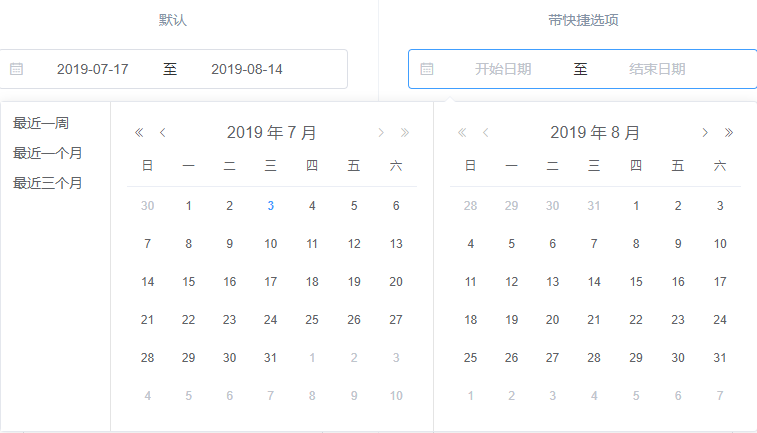The width and height of the screenshot is (757, 433).
Task: Select July 28 in the left calendar
Action: pos(147,358)
